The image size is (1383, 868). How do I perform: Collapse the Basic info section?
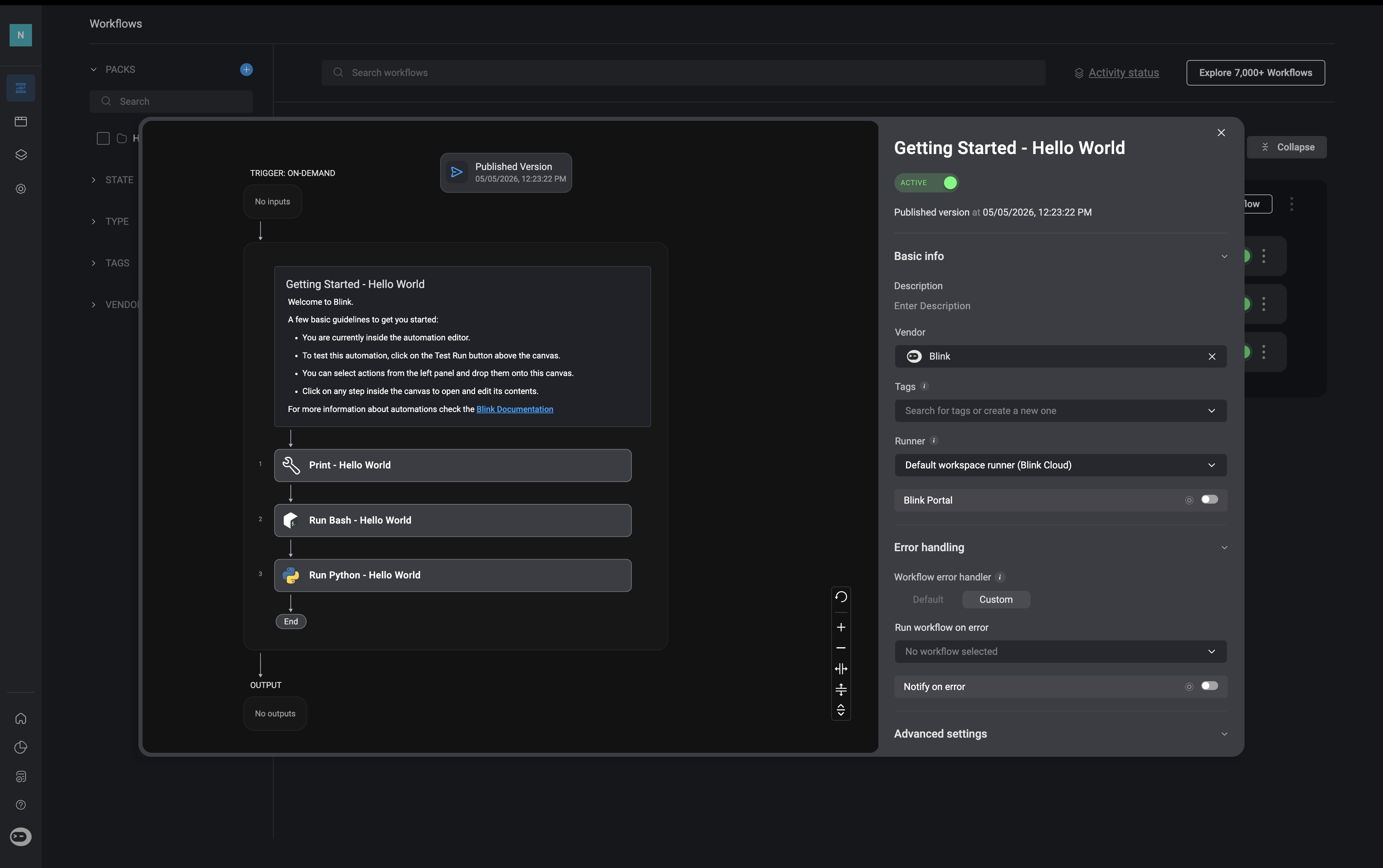[x=1224, y=257]
